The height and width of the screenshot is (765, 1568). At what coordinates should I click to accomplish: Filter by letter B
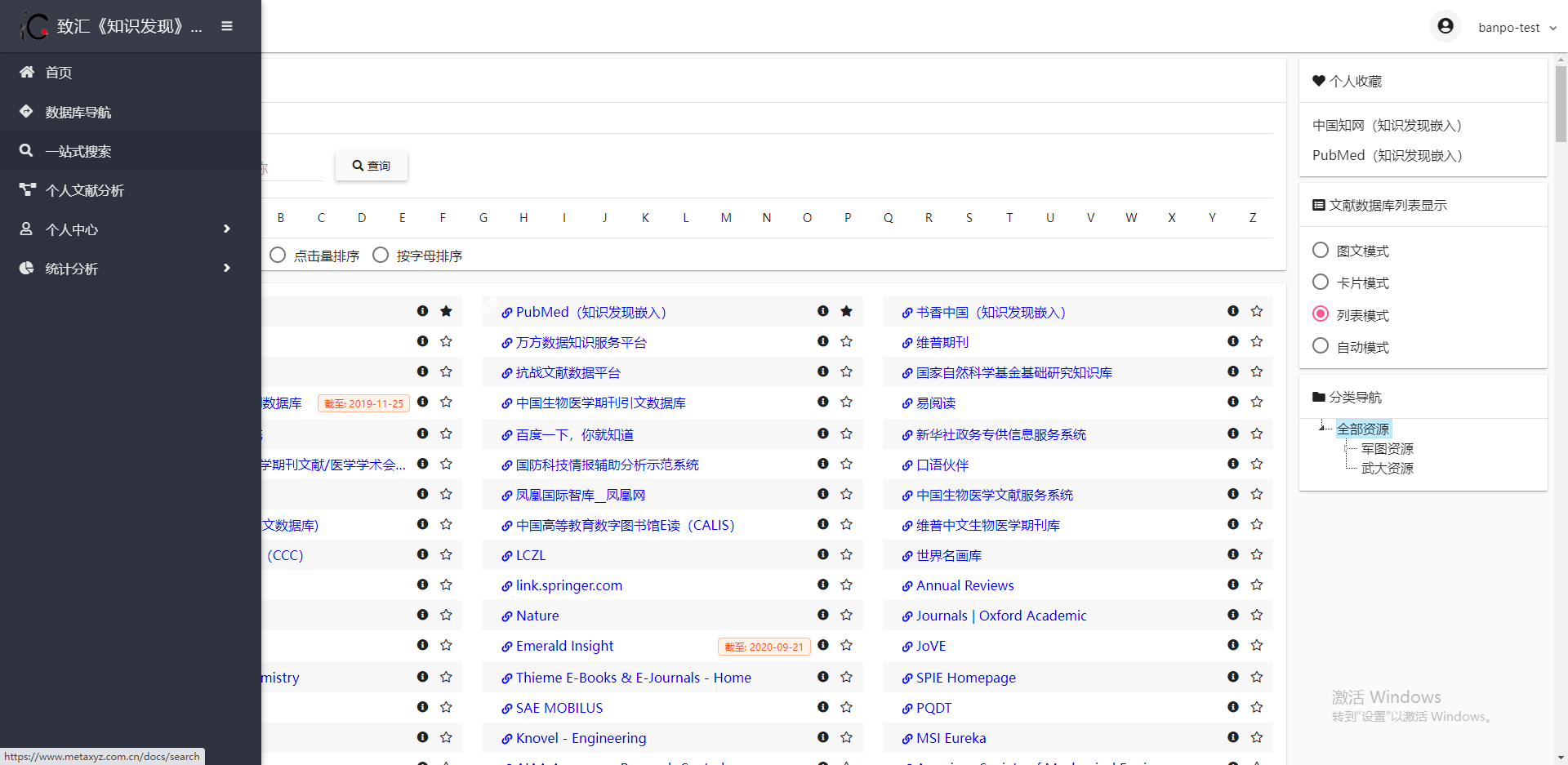(x=280, y=218)
